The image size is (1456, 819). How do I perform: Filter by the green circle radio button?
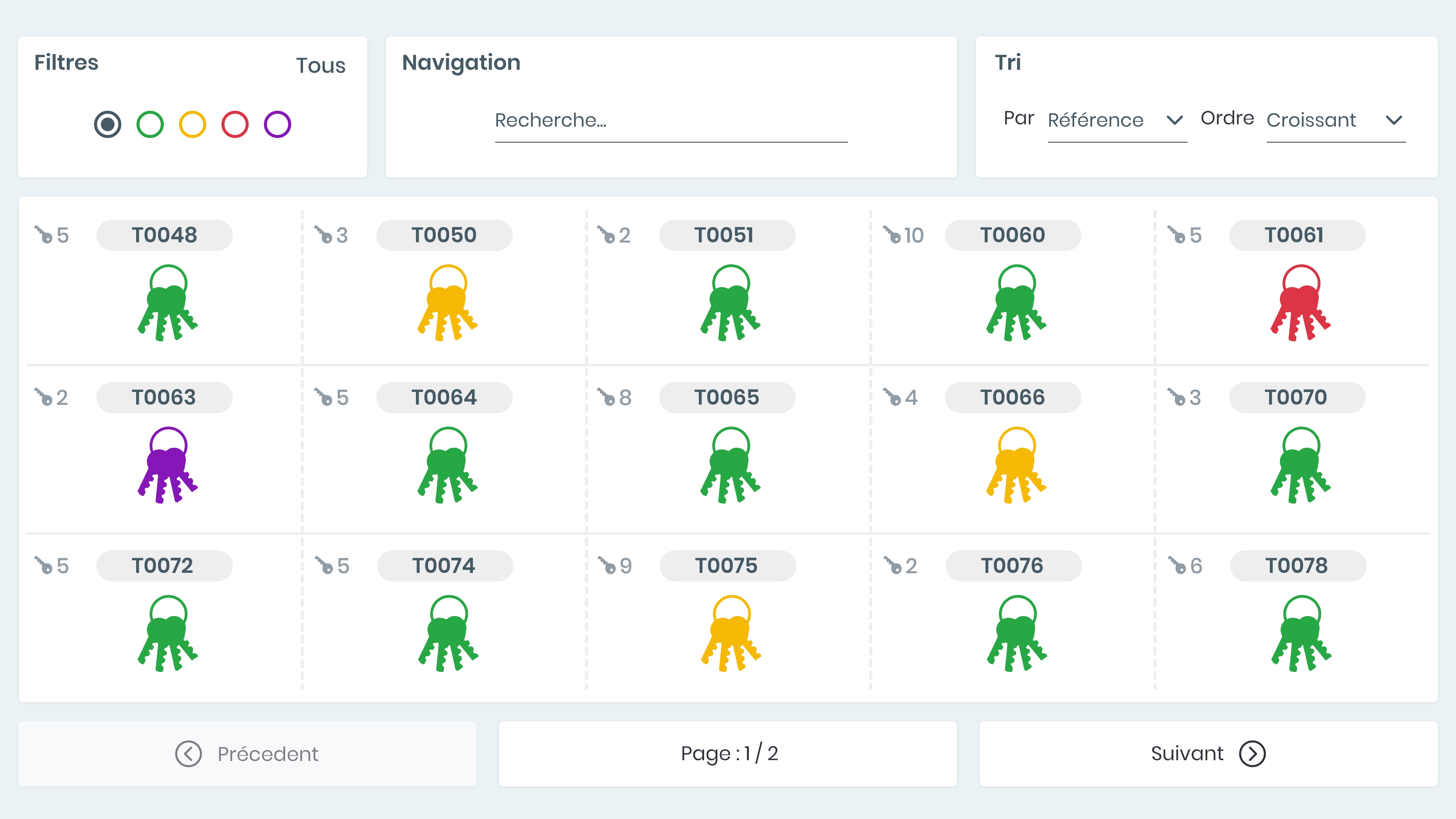pos(150,124)
